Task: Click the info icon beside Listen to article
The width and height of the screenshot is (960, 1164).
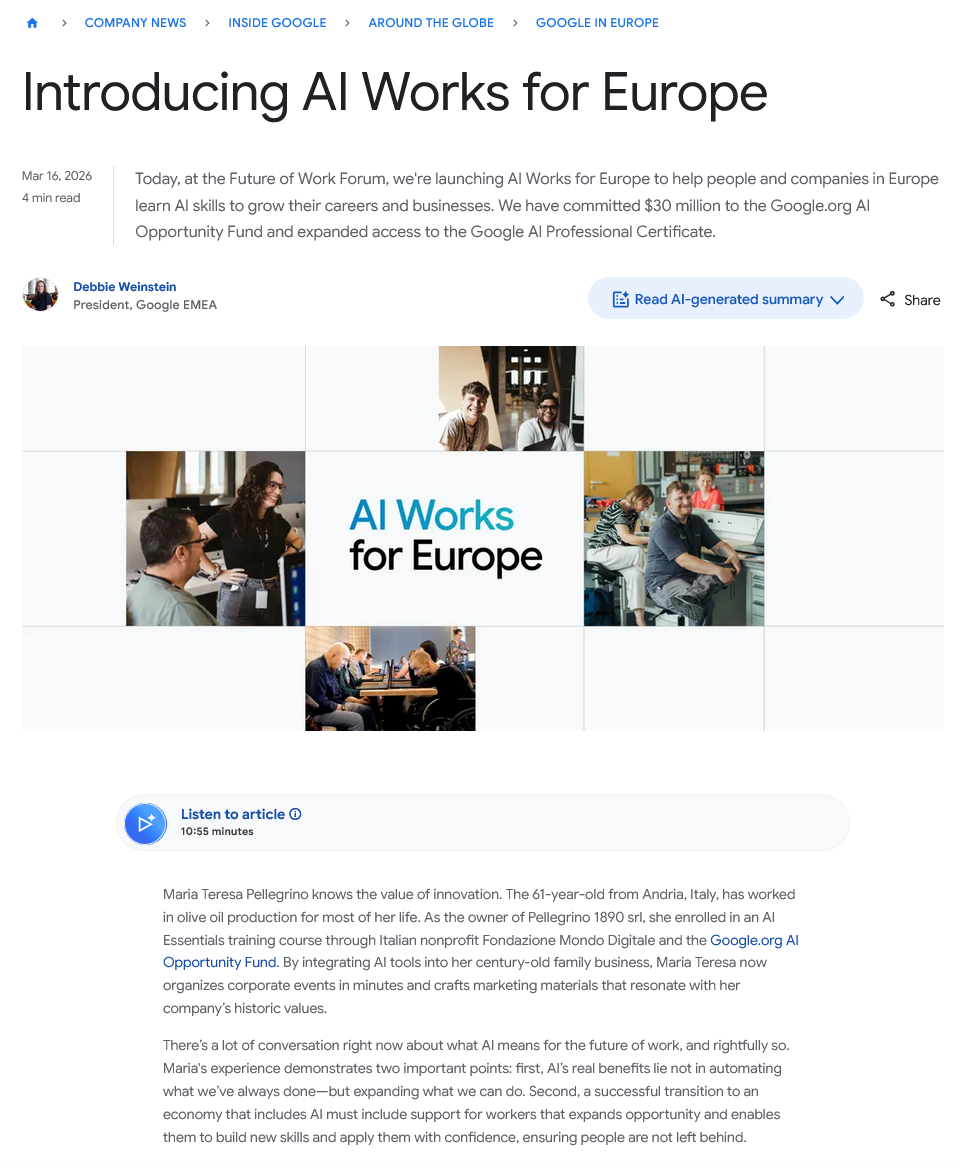Action: [295, 814]
